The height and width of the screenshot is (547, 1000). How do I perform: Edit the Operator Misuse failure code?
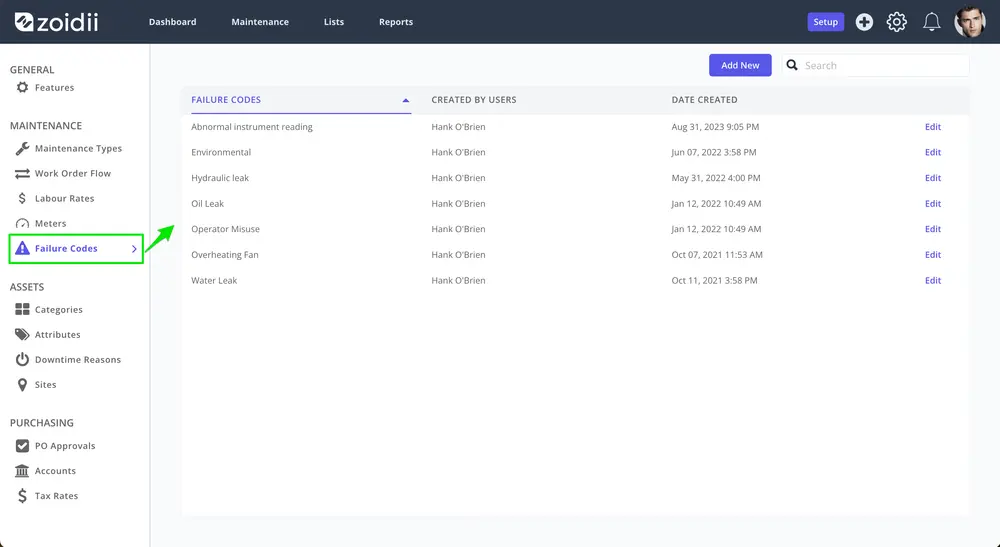933,229
